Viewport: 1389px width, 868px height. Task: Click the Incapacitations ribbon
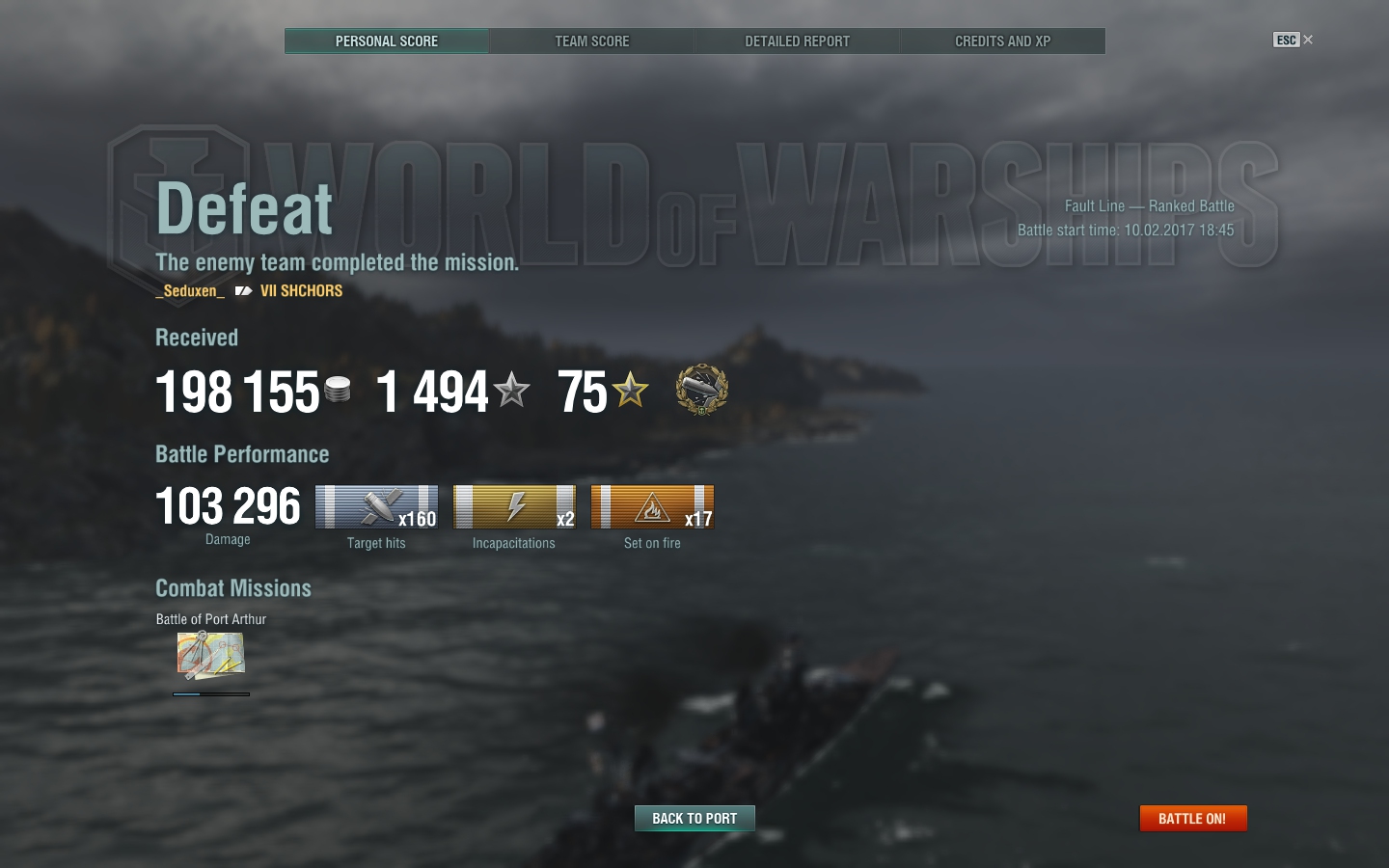point(515,507)
